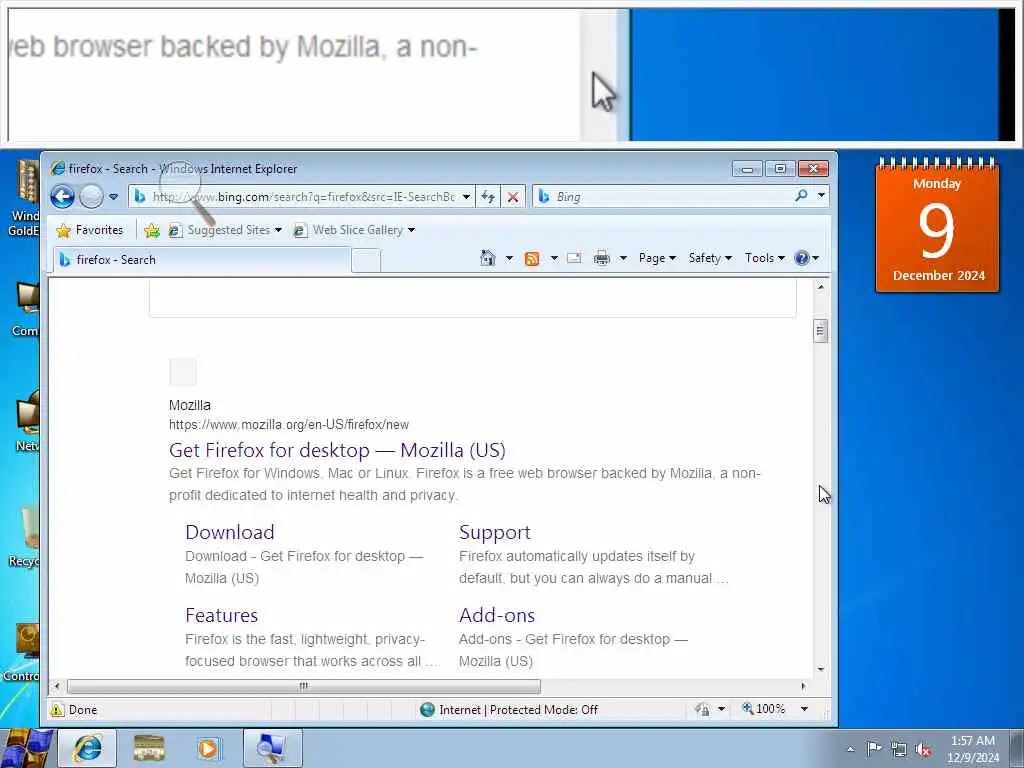Click the network tray icon
The image size is (1024, 768).
(899, 749)
